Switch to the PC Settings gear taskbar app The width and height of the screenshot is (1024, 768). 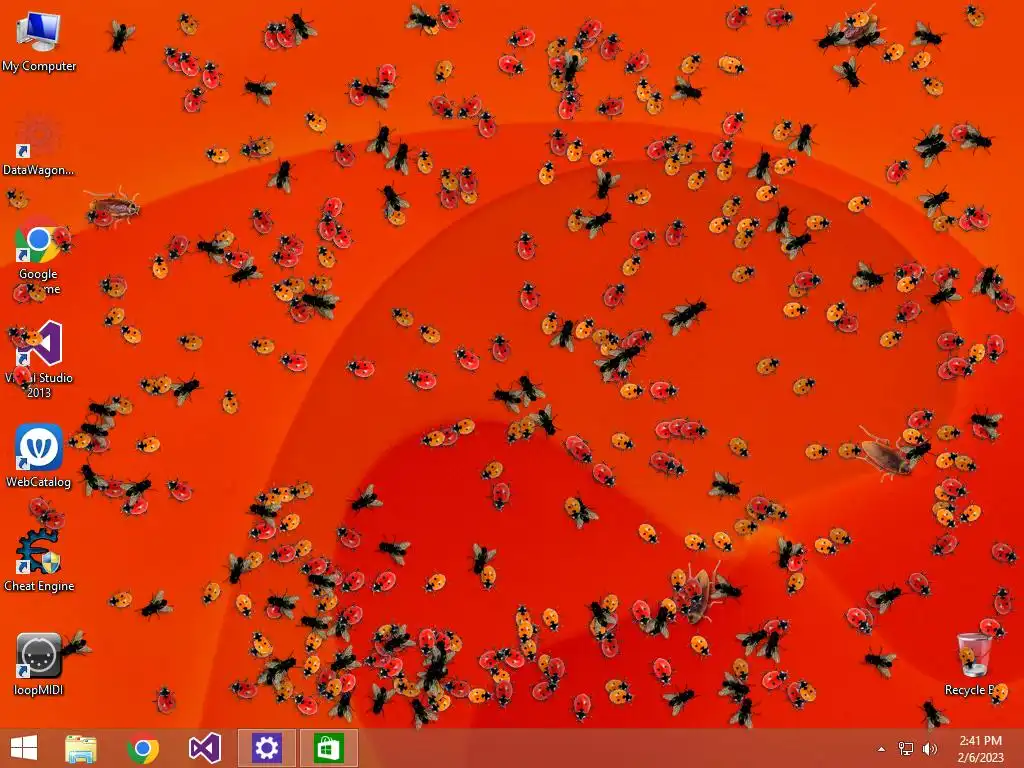tap(266, 748)
